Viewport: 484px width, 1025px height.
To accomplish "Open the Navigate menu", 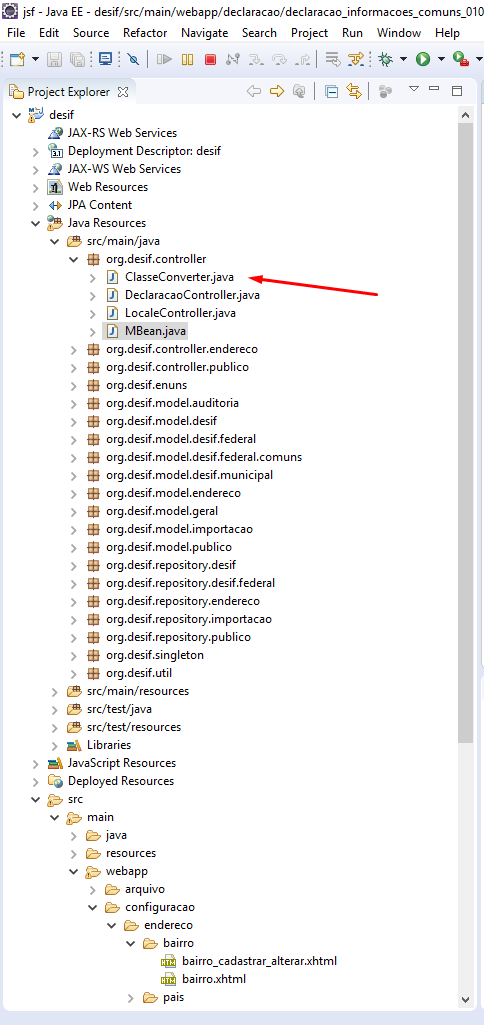I will [205, 33].
